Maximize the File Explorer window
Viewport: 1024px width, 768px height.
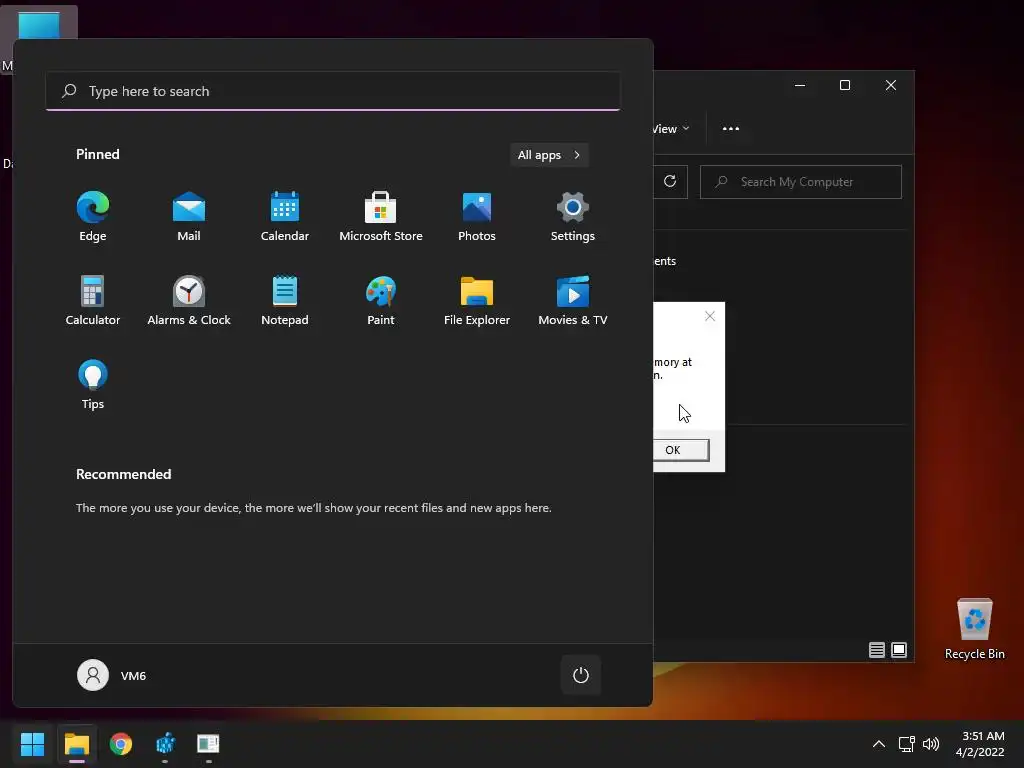point(845,86)
